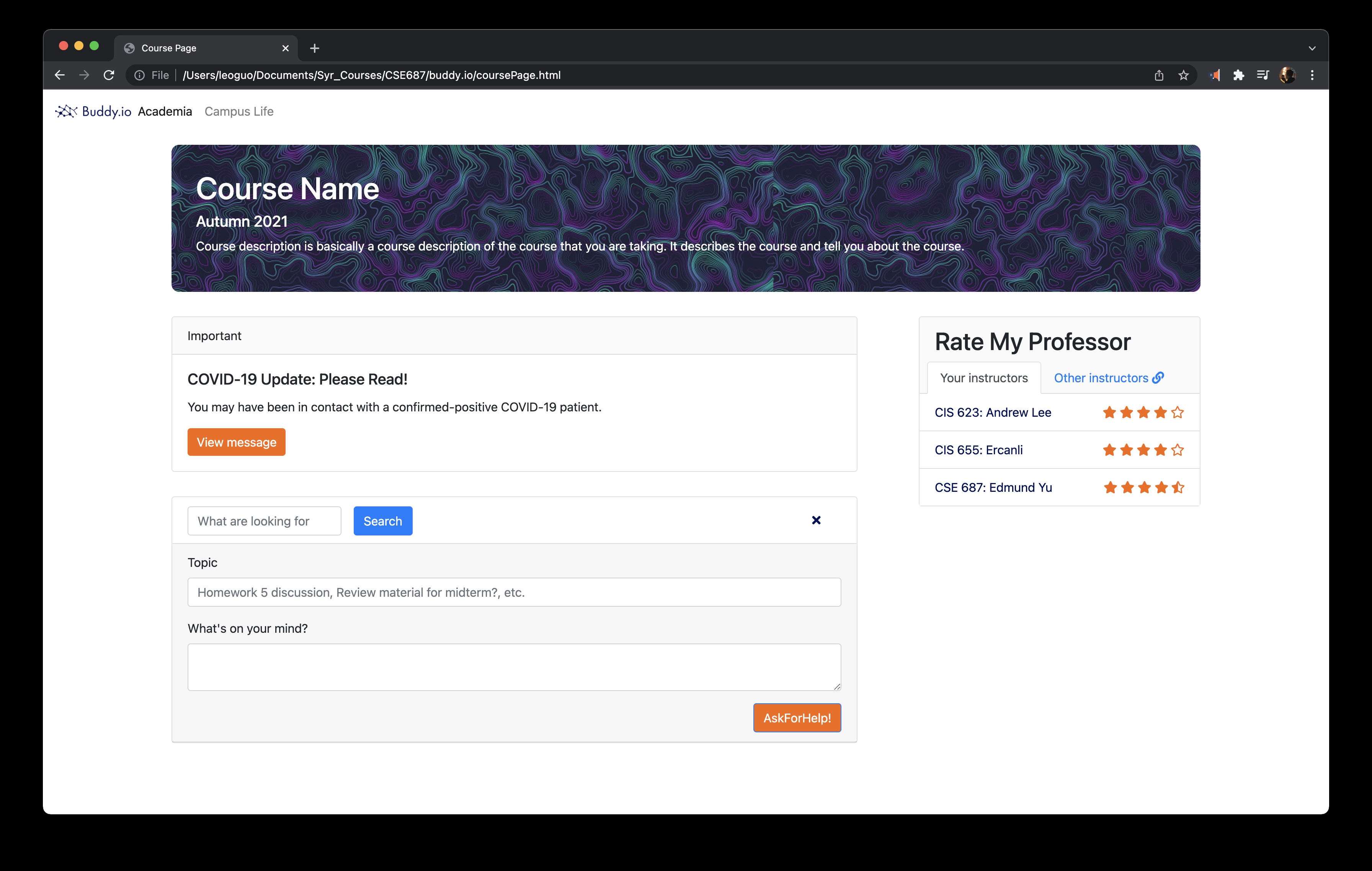Click the X icon beside Search

(x=816, y=520)
